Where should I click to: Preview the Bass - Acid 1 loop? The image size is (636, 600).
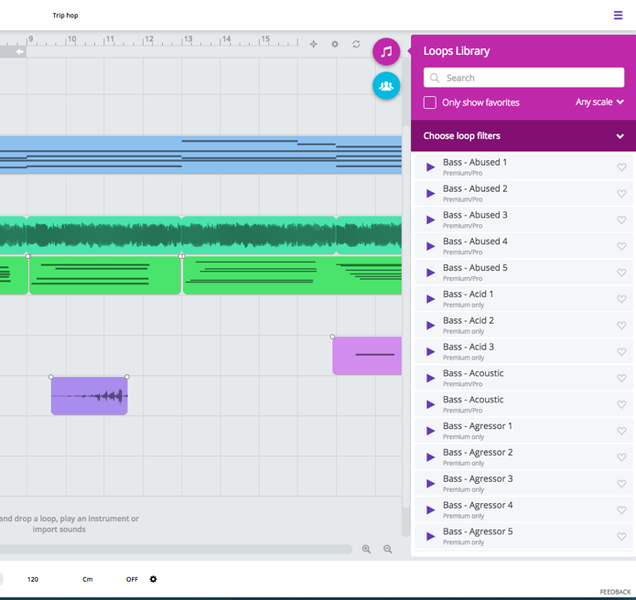tap(430, 299)
